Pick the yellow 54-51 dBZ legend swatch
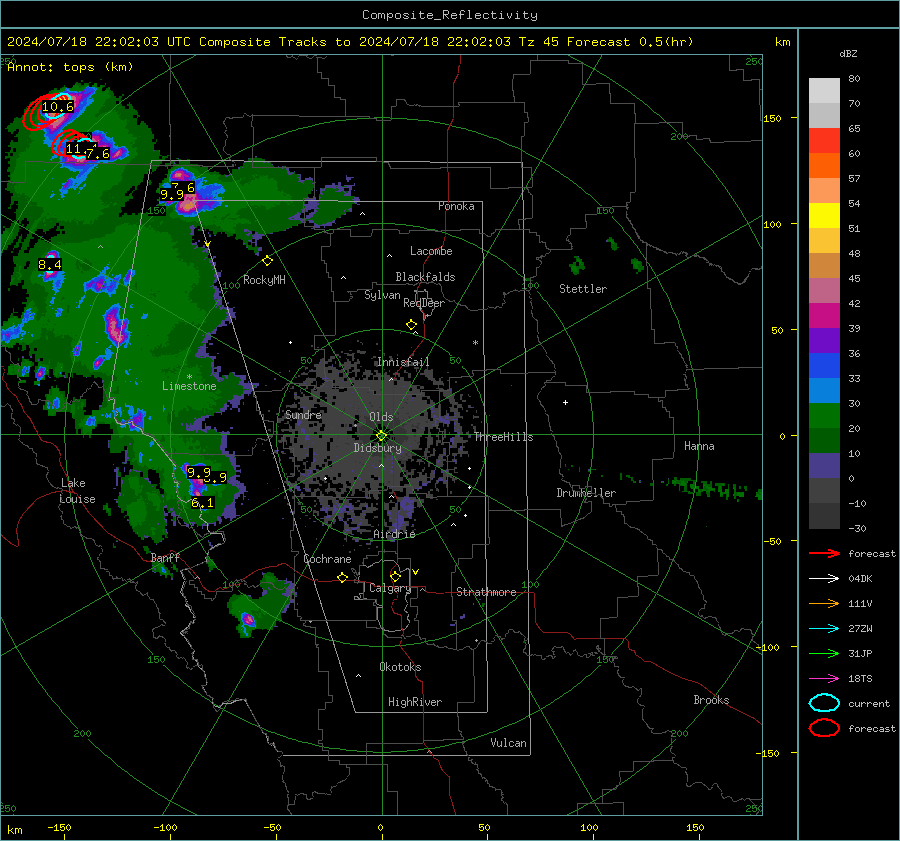 click(x=824, y=216)
